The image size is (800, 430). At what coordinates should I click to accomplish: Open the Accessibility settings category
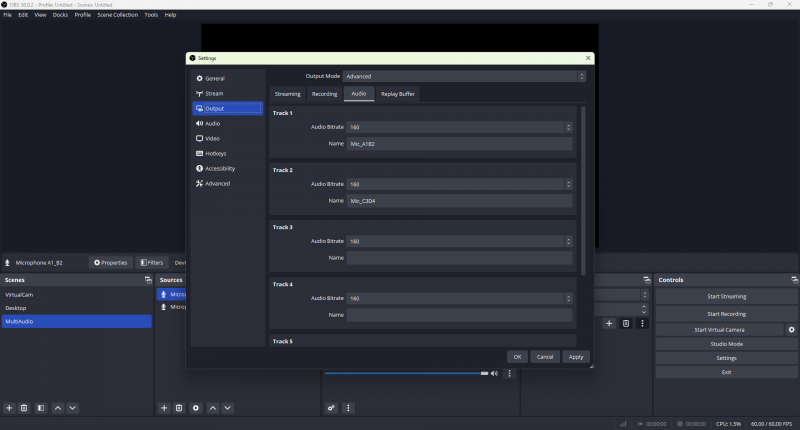coord(228,168)
